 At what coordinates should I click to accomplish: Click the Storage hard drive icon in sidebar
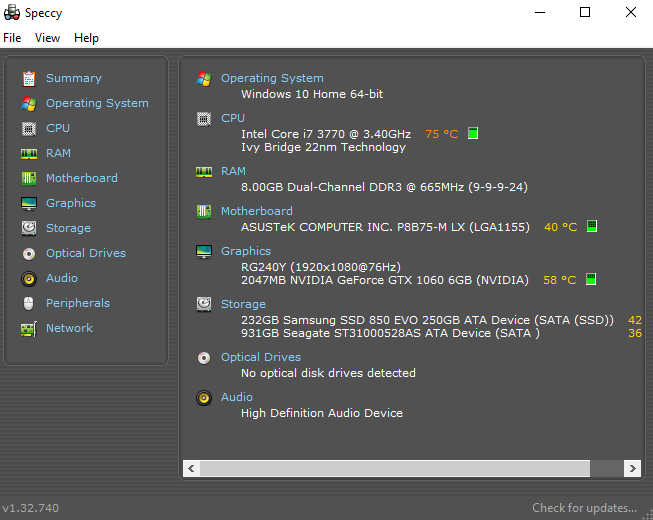(x=29, y=228)
